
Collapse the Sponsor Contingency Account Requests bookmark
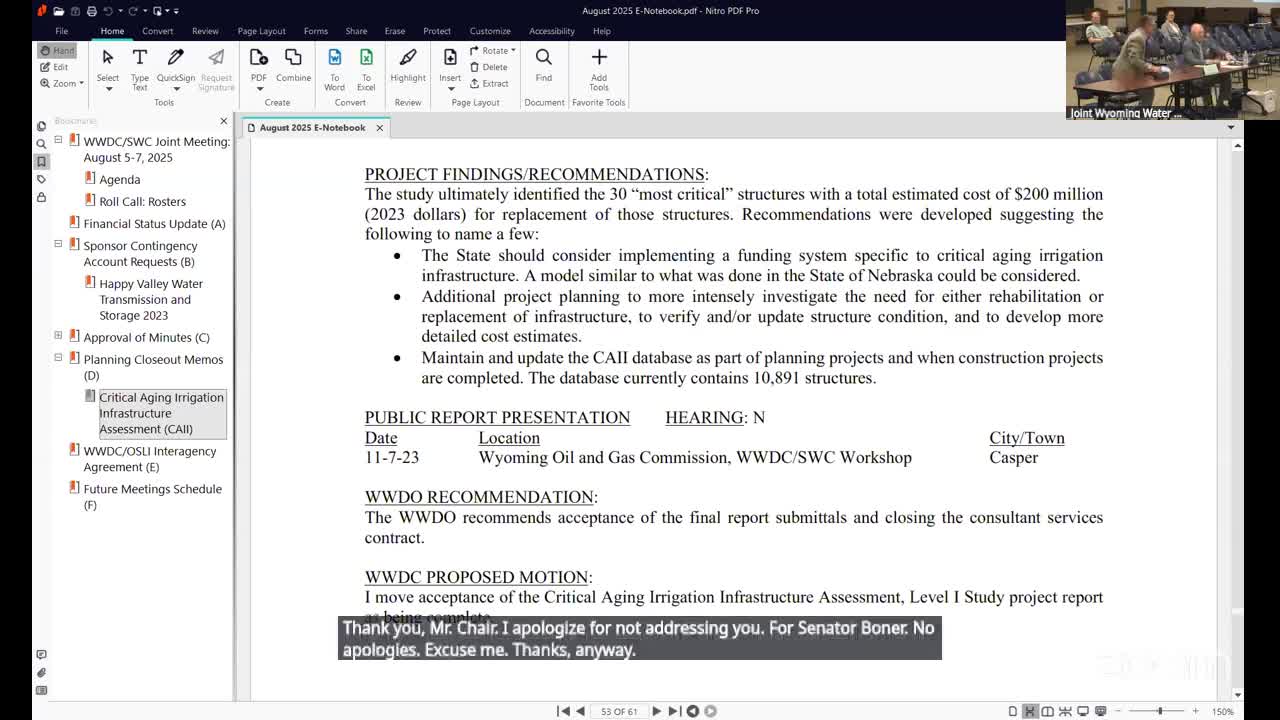(58, 244)
